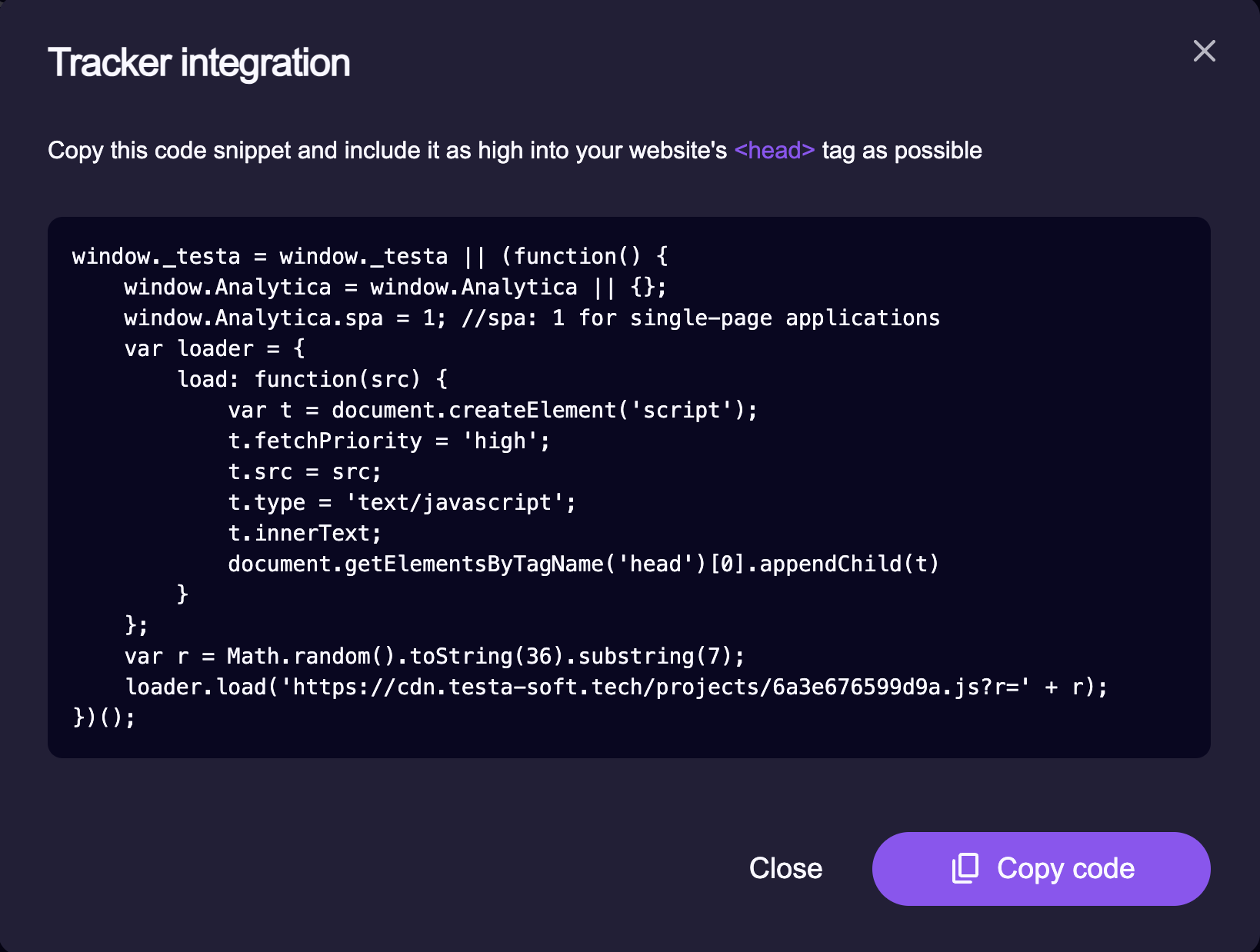The width and height of the screenshot is (1260, 952).
Task: Click the 'var r = Math.random()' line
Action: [x=435, y=656]
